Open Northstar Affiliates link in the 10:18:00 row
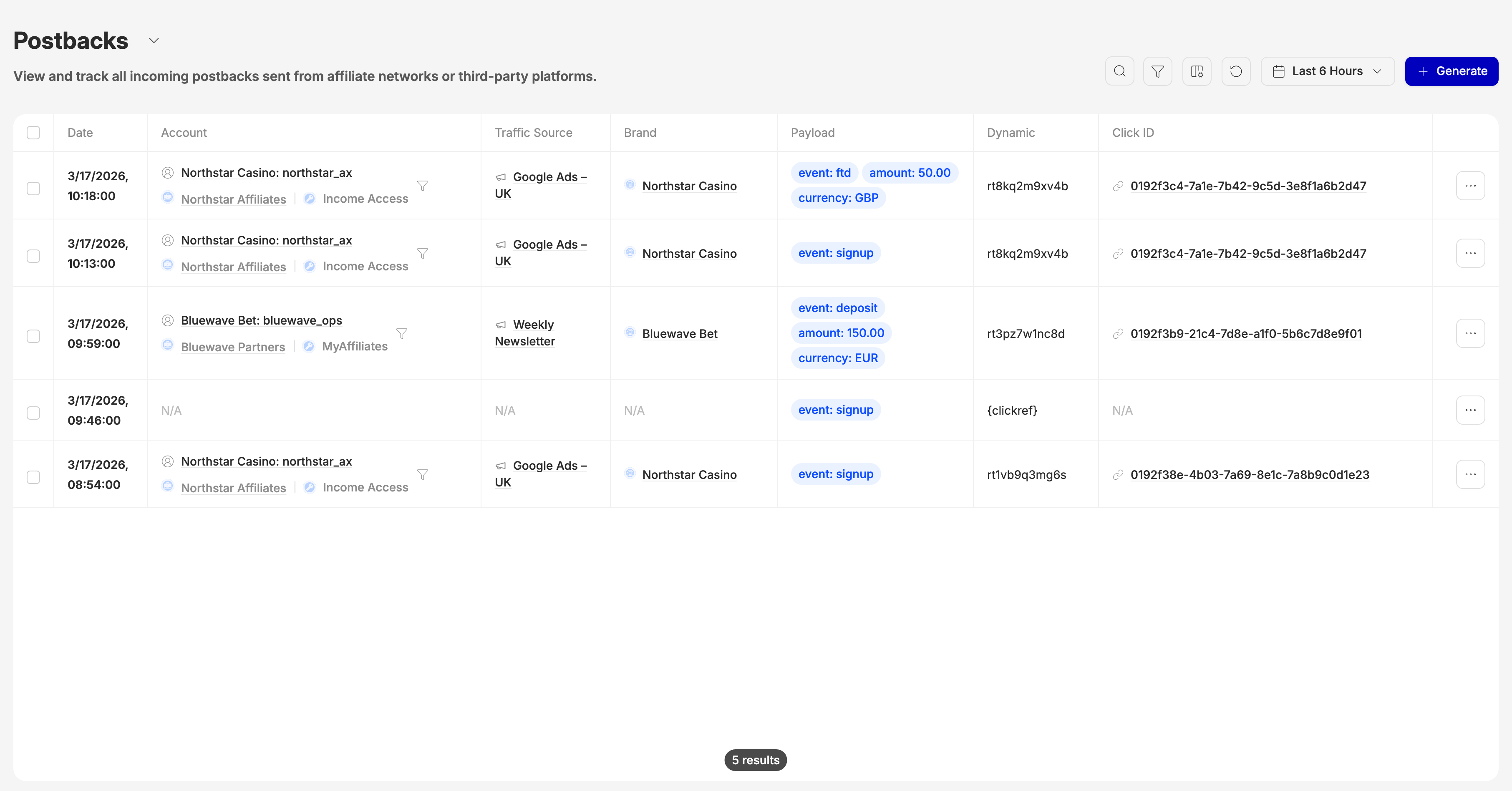This screenshot has width=1512, height=791. [234, 199]
